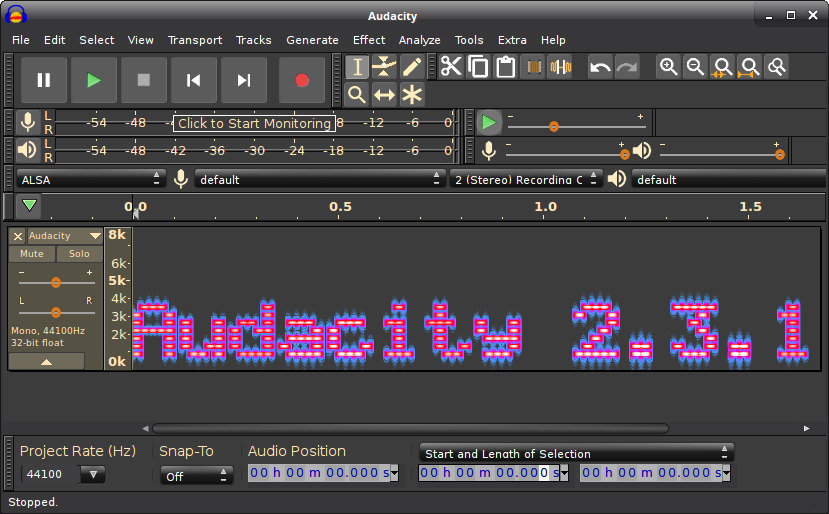The width and height of the screenshot is (829, 514).
Task: Open the Audio Position time format arrow
Action: (394, 473)
